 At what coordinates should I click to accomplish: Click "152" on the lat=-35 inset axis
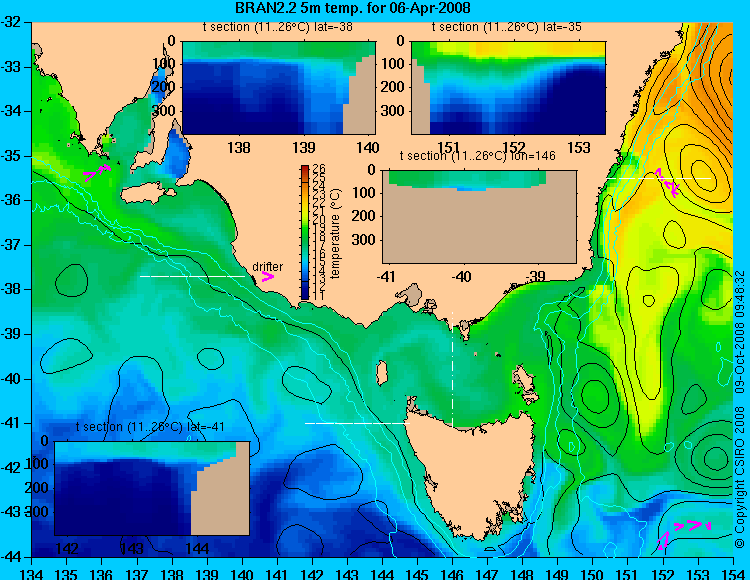pos(514,148)
